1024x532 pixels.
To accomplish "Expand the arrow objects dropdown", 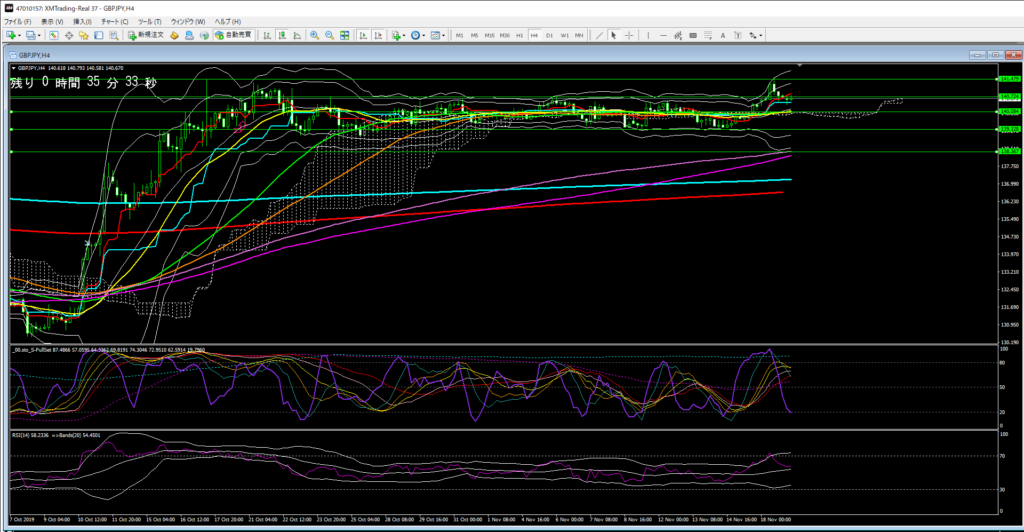I will click(x=761, y=35).
